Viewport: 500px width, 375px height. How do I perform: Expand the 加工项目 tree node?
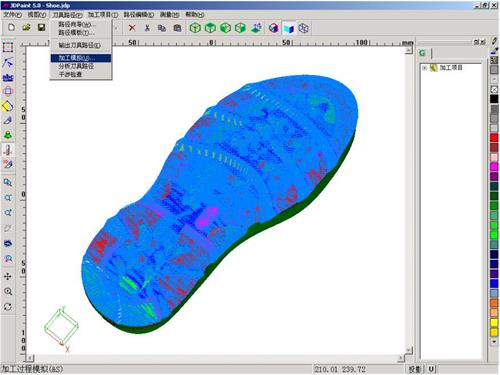pos(424,68)
